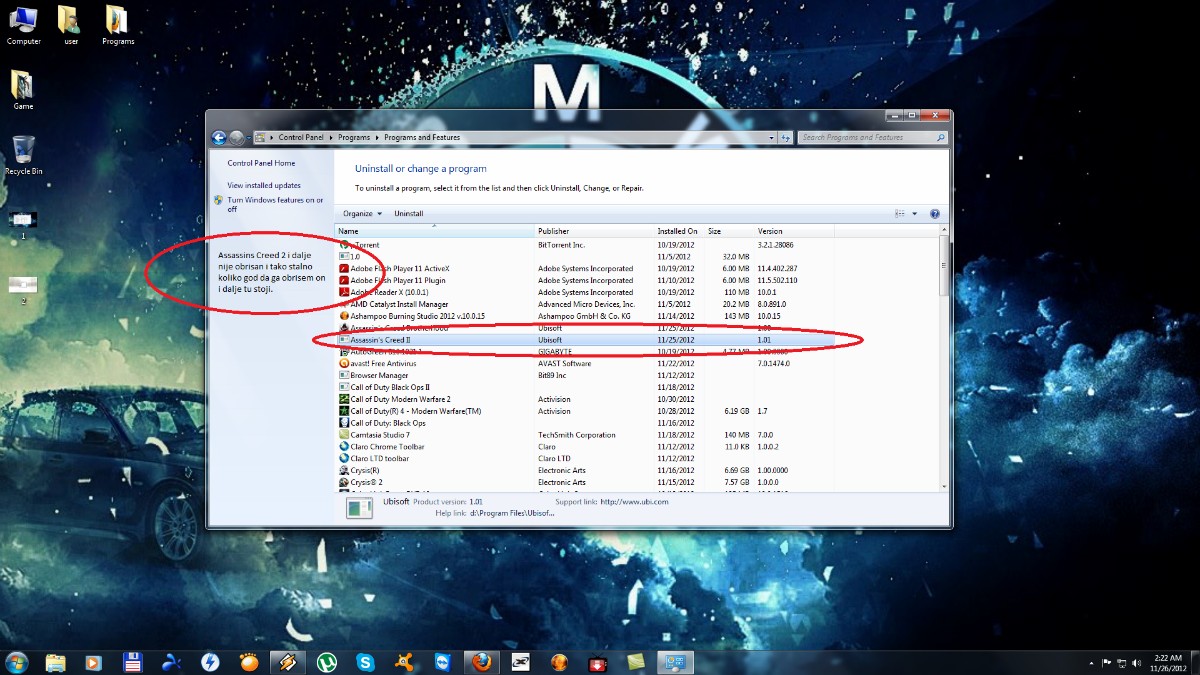The width and height of the screenshot is (1200, 675).
Task: Expand the arrow after Programs breadcrumb
Action: click(x=378, y=138)
